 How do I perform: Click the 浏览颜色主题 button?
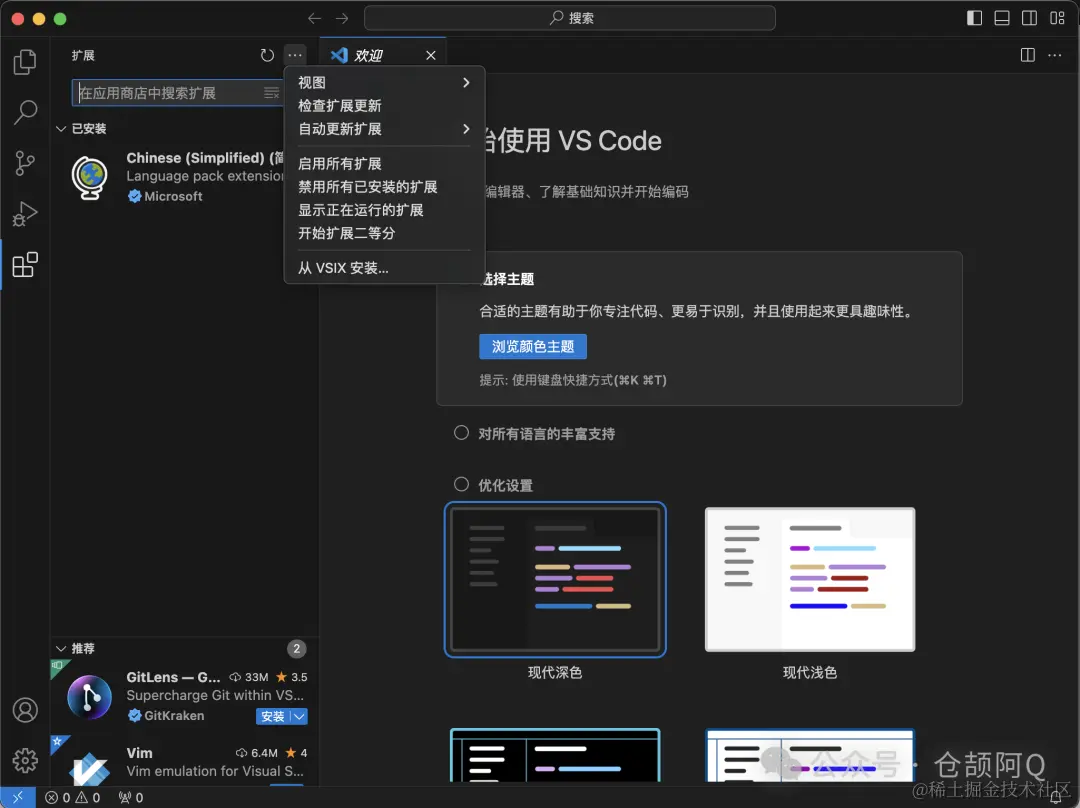(x=533, y=345)
